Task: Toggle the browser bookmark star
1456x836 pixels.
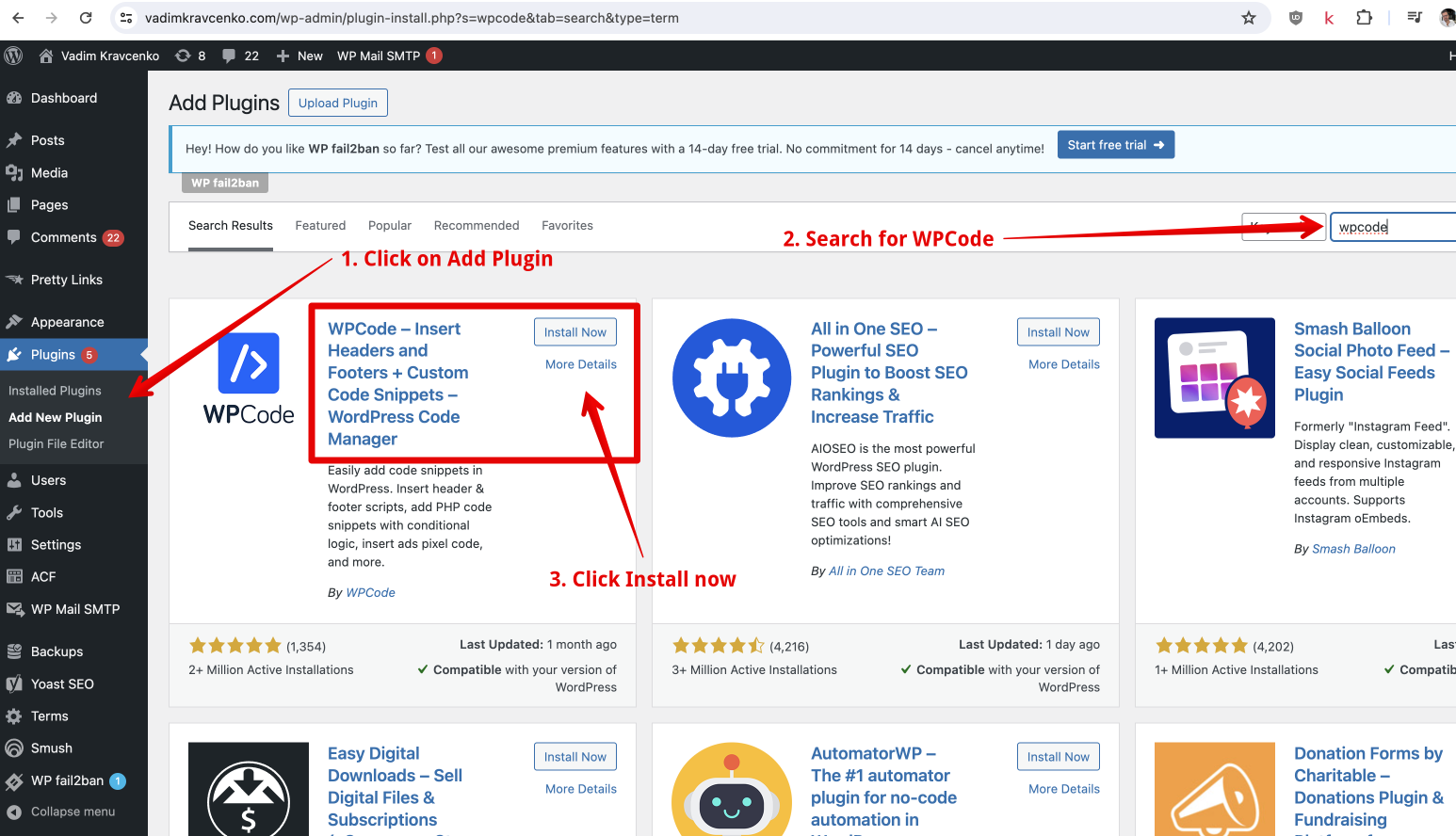Action: tap(1248, 17)
